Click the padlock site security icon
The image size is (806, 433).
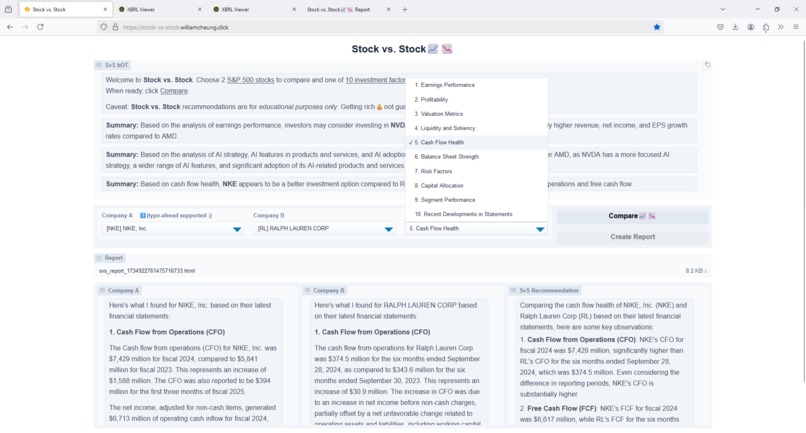click(115, 27)
